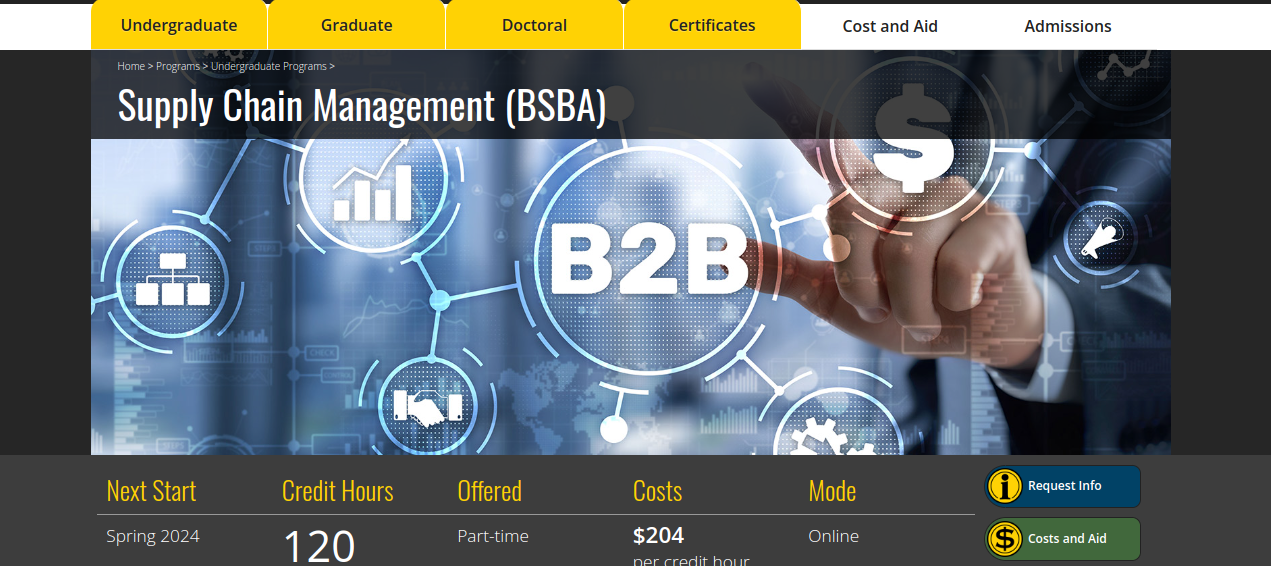
Task: Click the 120 credit hours value
Action: click(319, 546)
